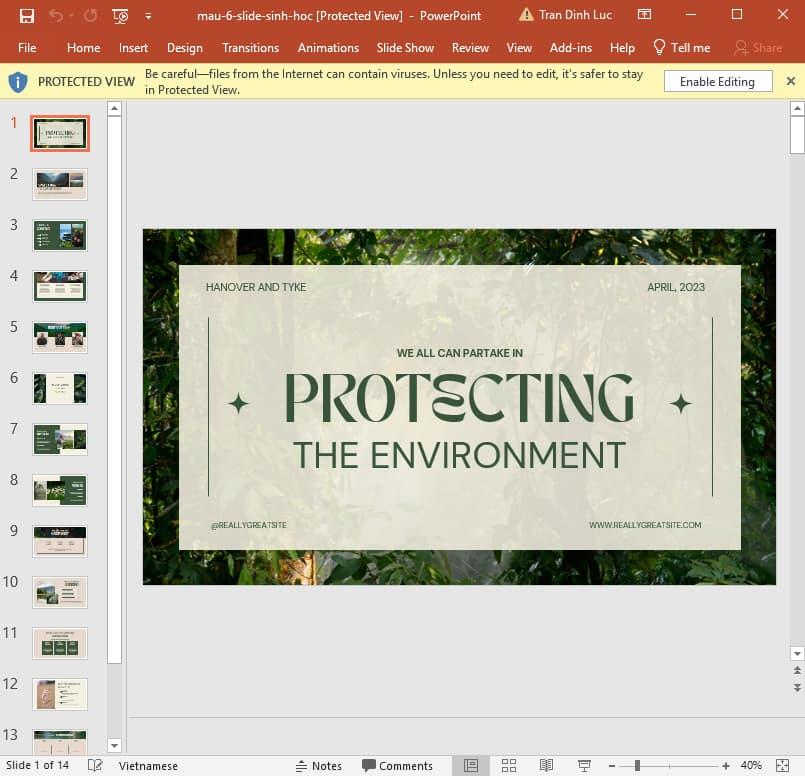Open the Vietnamese language selector
This screenshot has width=805, height=776.
[x=148, y=765]
